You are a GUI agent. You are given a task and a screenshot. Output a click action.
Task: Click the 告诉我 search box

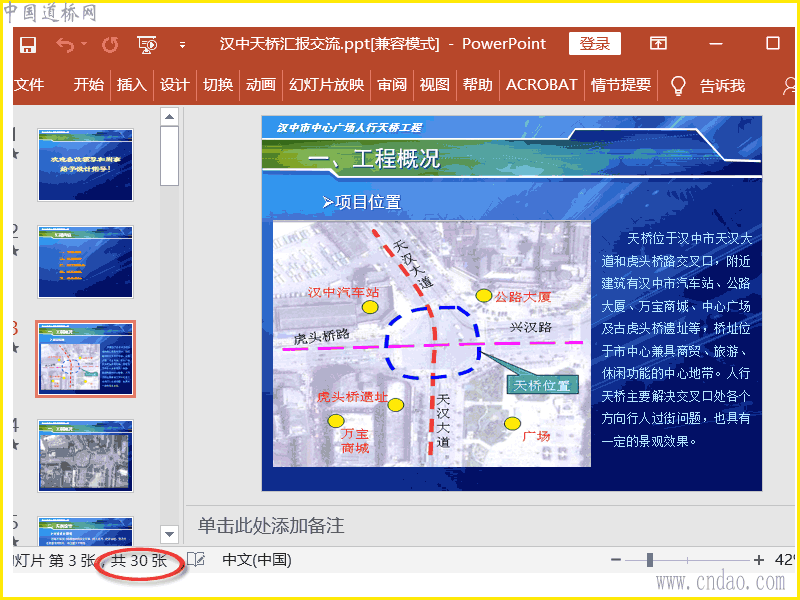tap(722, 86)
